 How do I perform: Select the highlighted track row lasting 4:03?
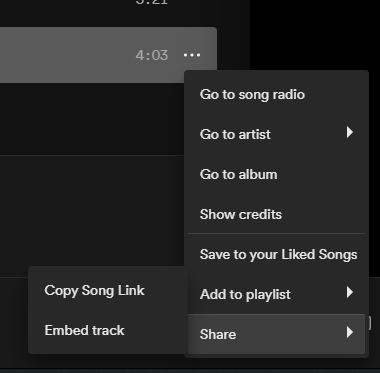(x=108, y=55)
